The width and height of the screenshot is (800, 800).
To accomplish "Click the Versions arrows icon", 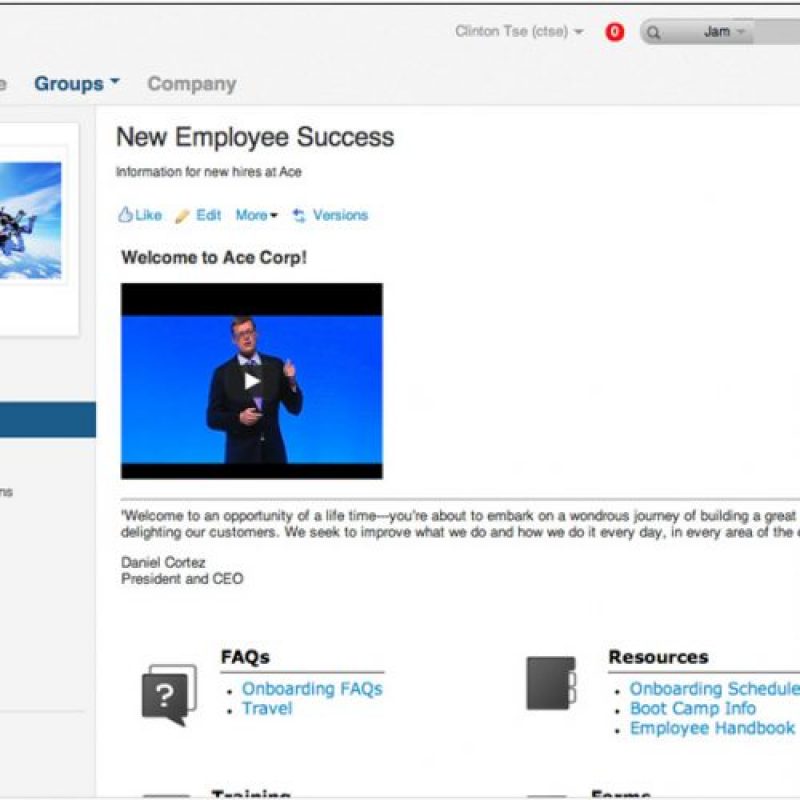I will click(x=299, y=216).
